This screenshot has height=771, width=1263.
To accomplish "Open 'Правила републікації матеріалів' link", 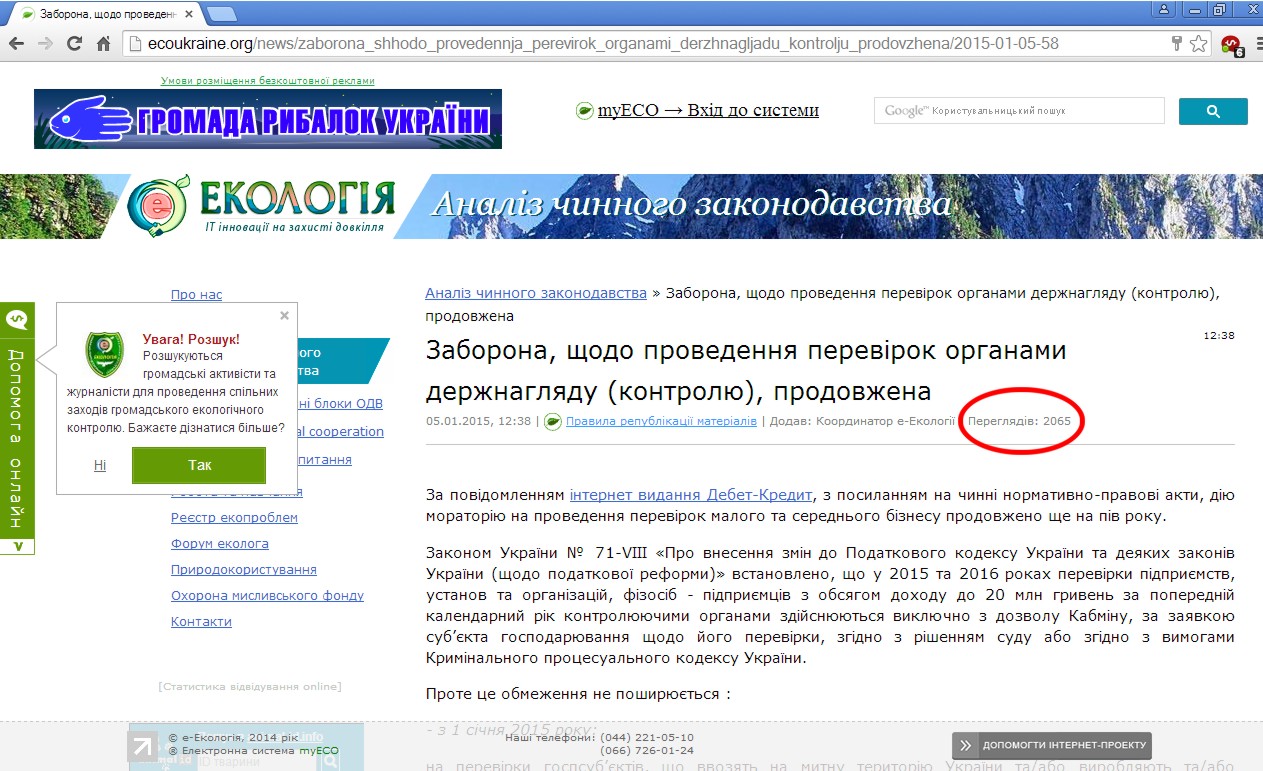I will (661, 421).
